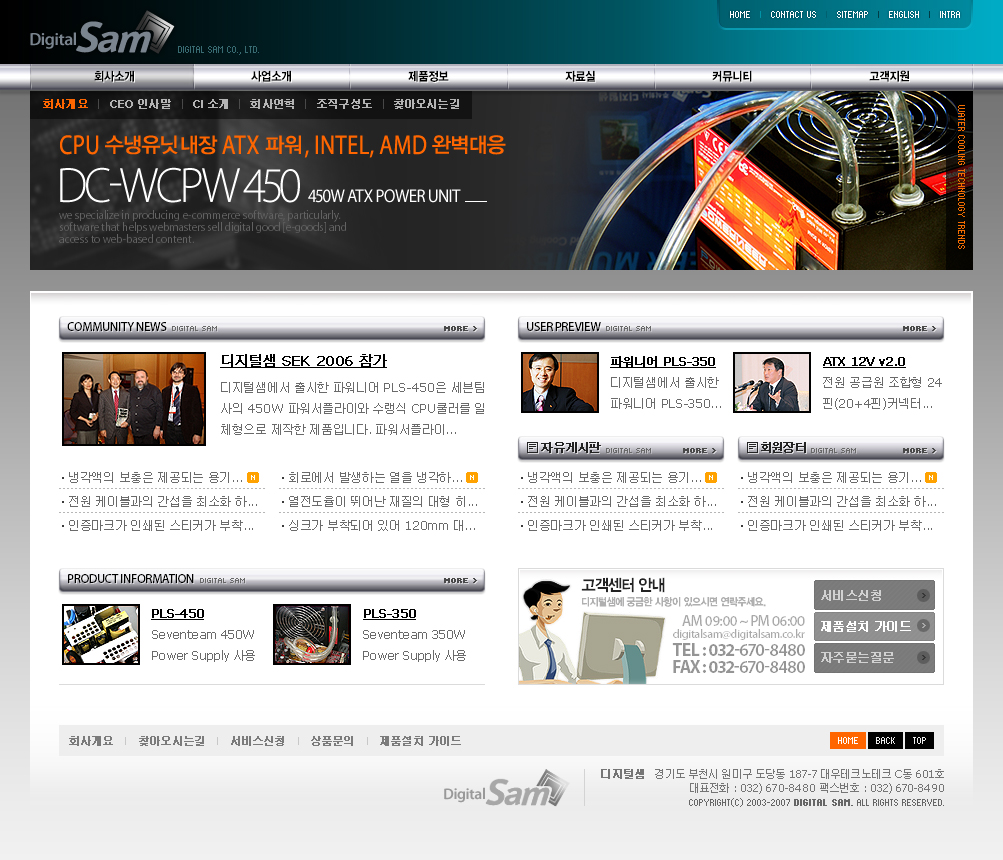Click the 자유게시판 board icon
Image resolution: width=1003 pixels, height=860 pixels.
pos(532,448)
